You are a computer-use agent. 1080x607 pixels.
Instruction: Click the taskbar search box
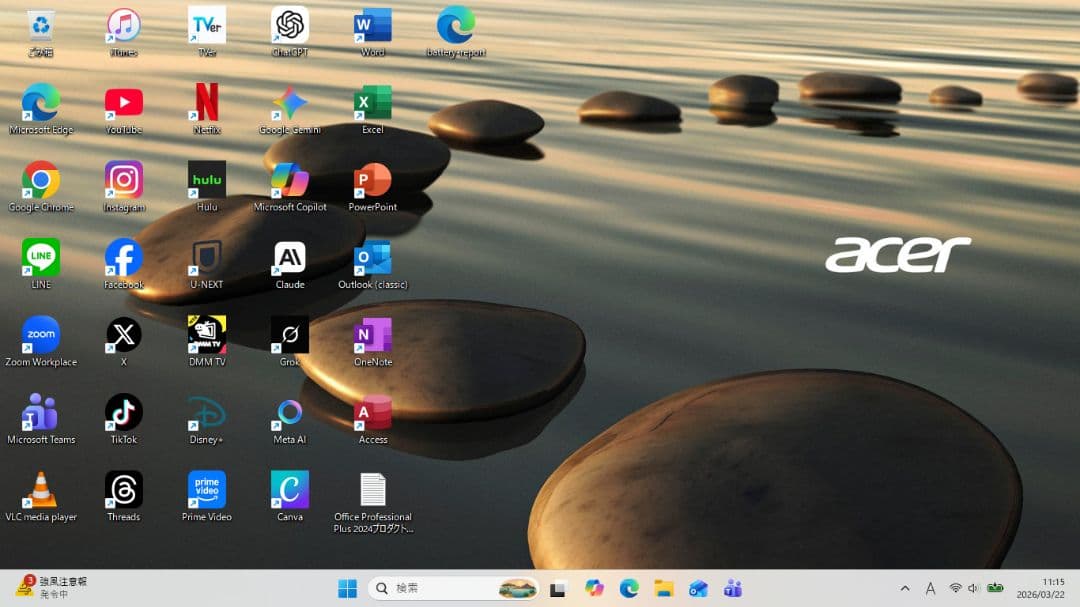click(440, 589)
